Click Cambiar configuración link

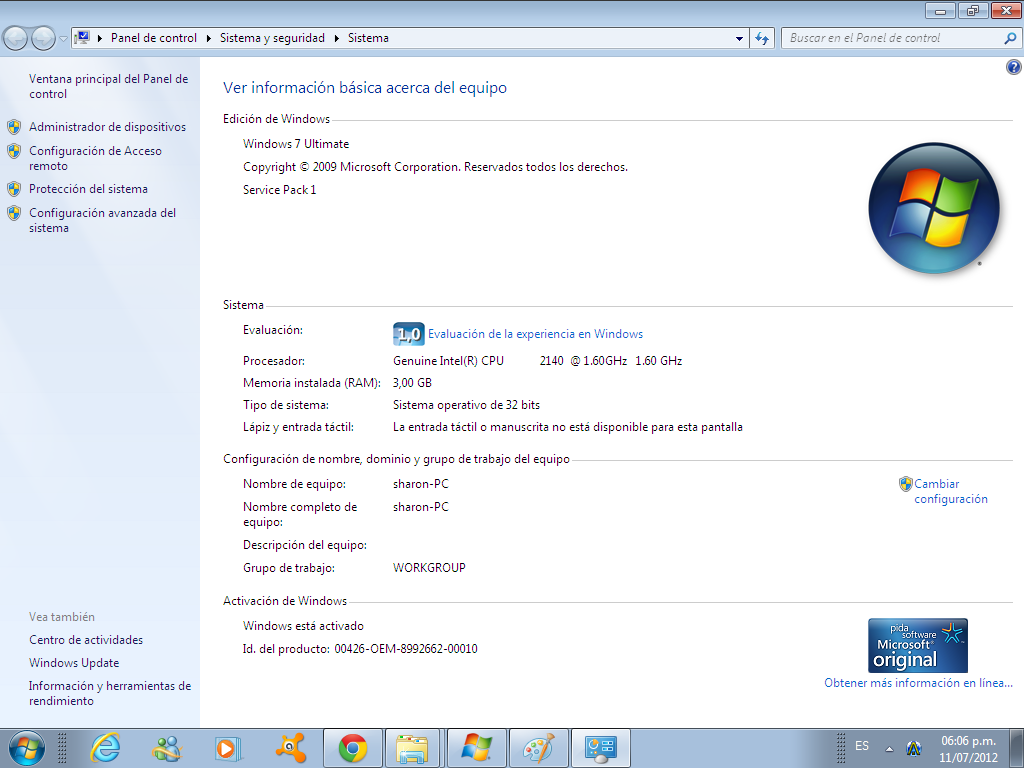click(951, 491)
